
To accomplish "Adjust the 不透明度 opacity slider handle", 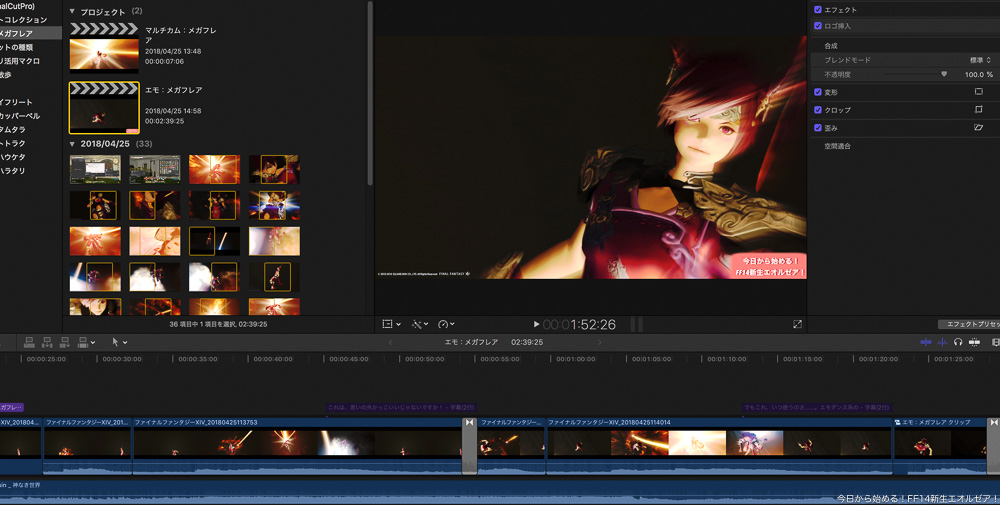I will (x=944, y=75).
